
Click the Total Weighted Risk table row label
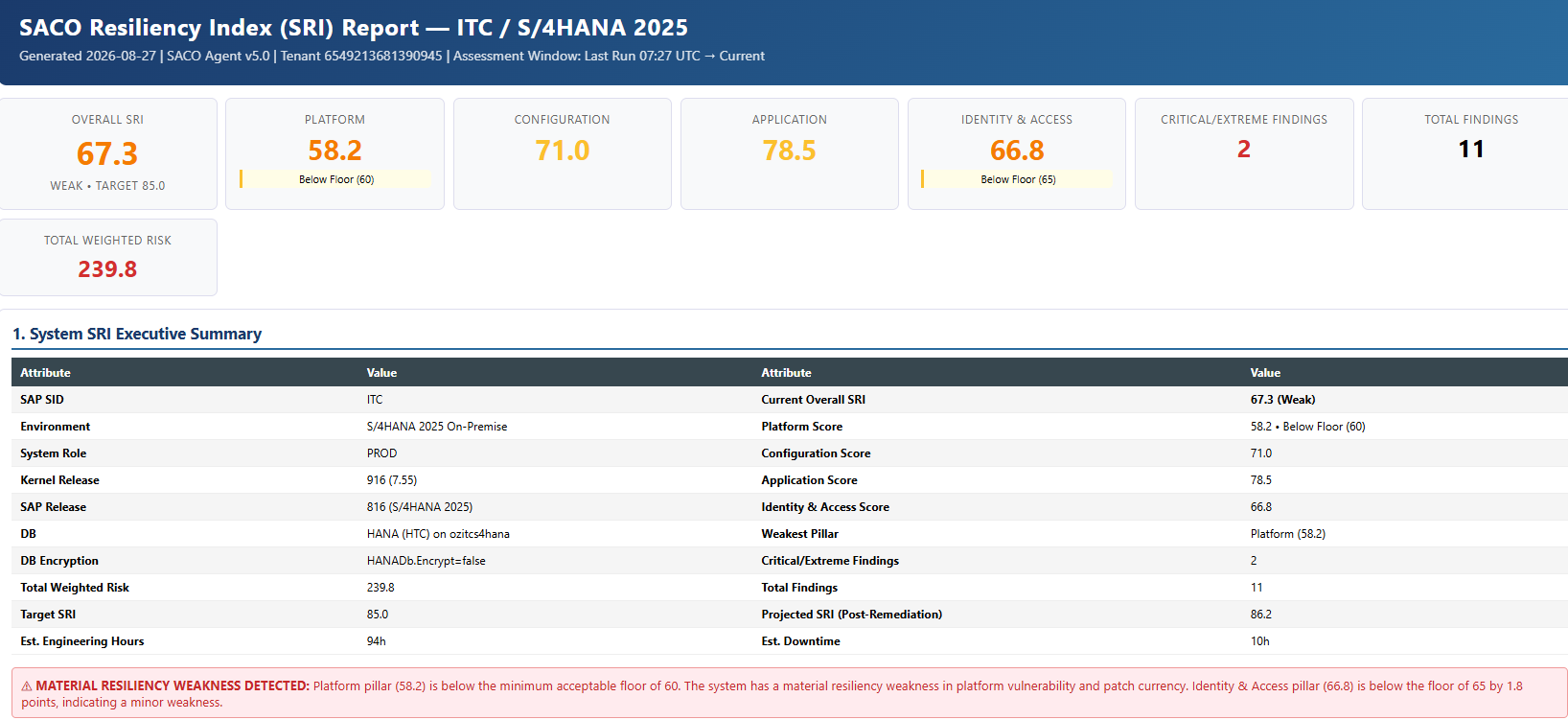coord(75,588)
